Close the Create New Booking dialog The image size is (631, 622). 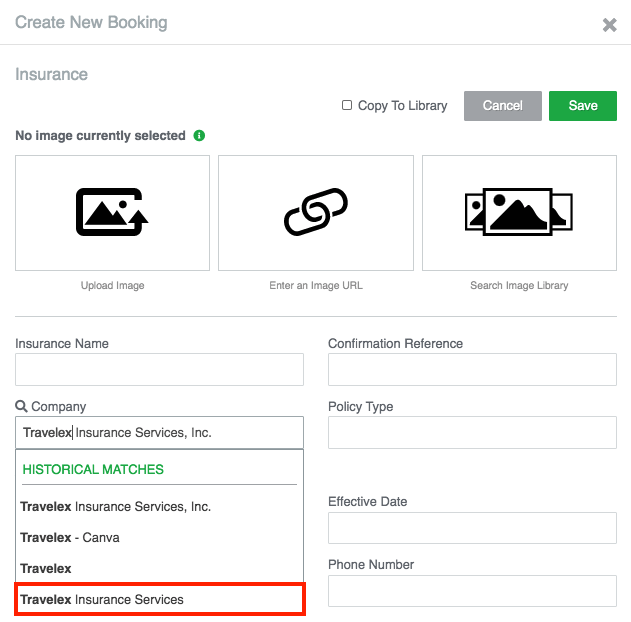[x=609, y=25]
